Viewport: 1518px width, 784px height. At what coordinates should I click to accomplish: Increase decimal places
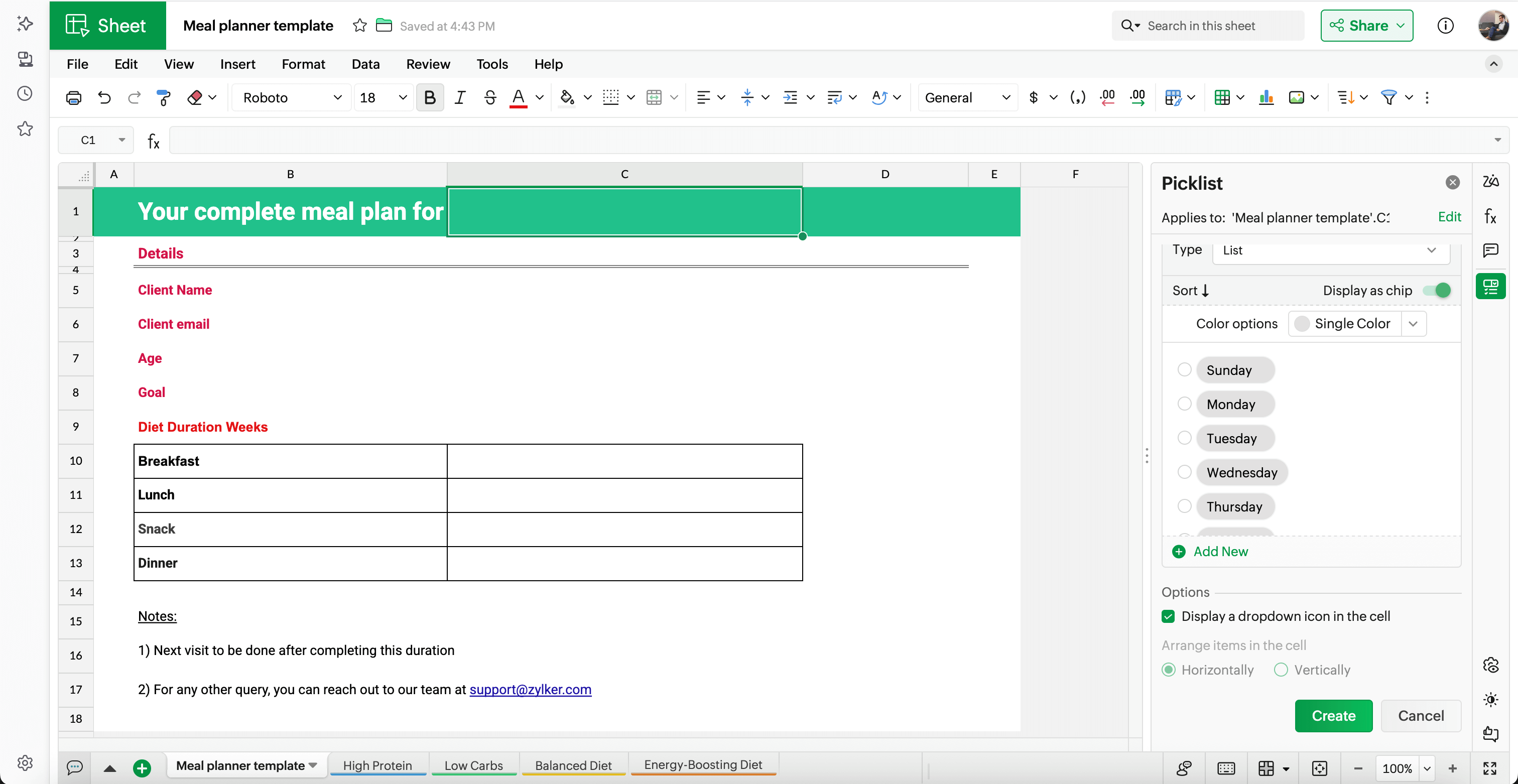coord(1138,98)
